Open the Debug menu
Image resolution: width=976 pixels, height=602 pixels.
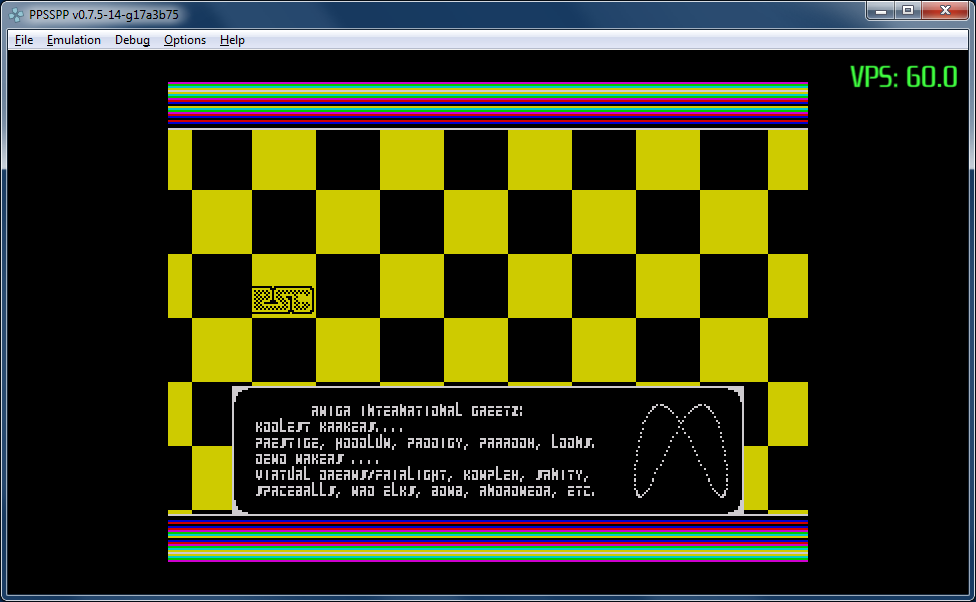click(x=132, y=40)
